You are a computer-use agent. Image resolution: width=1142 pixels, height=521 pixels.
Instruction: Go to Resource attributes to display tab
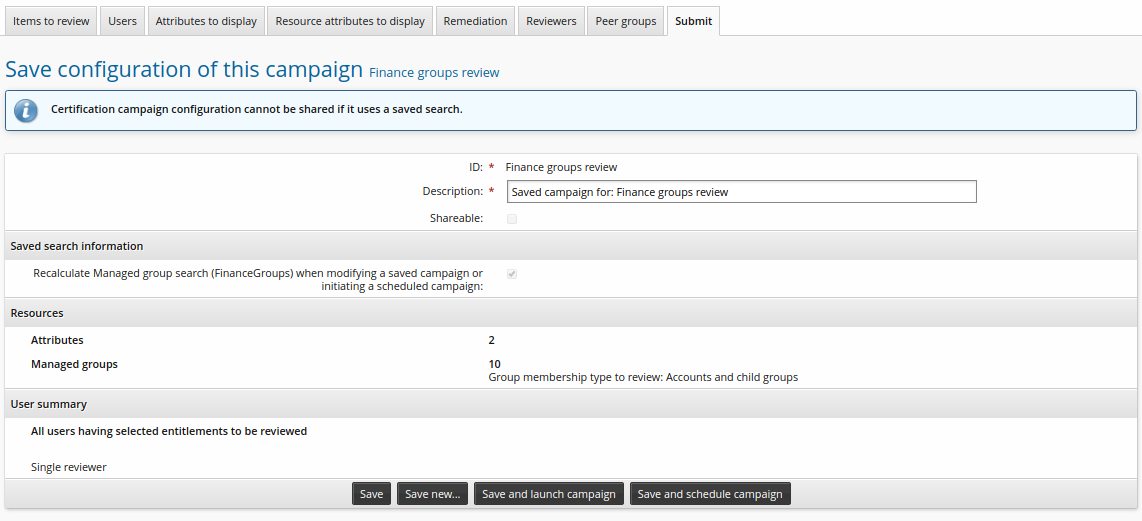tap(349, 21)
